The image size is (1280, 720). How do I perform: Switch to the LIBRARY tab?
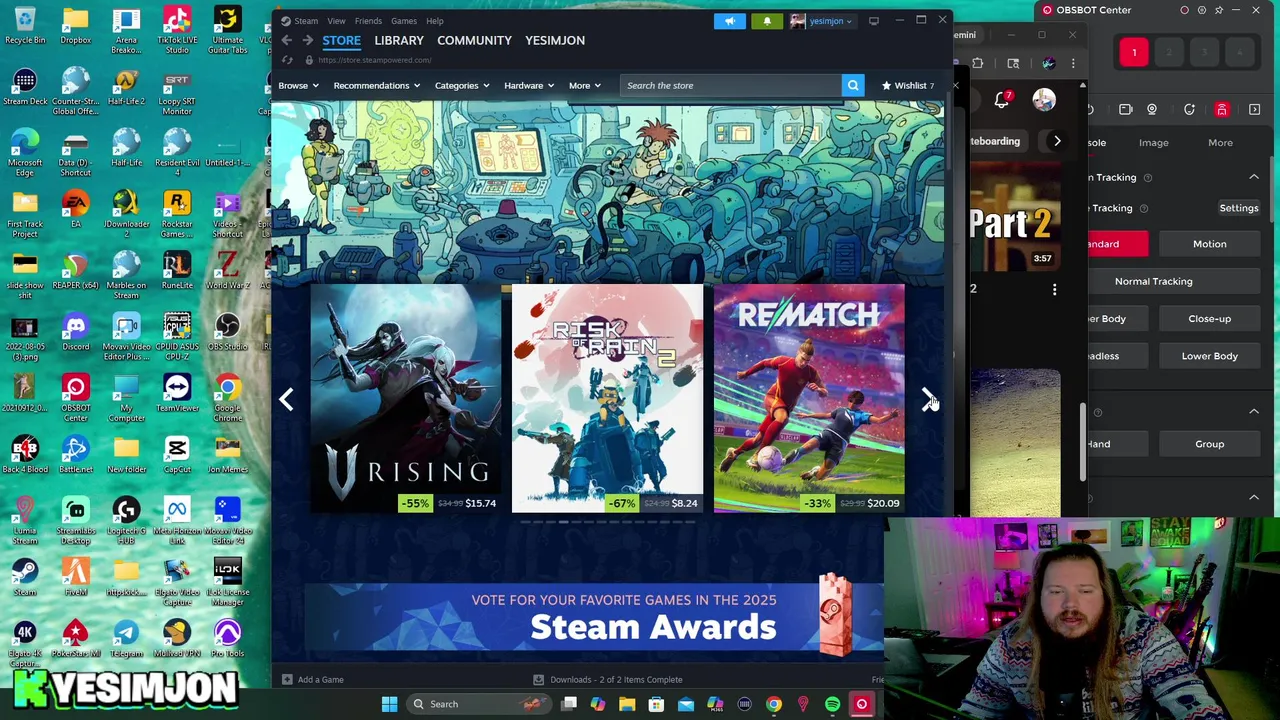tap(399, 40)
